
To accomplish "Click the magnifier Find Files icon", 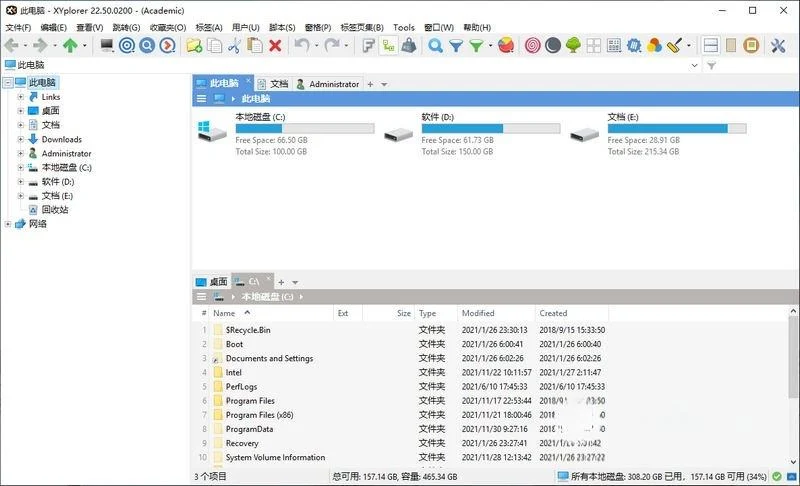I will 435,45.
